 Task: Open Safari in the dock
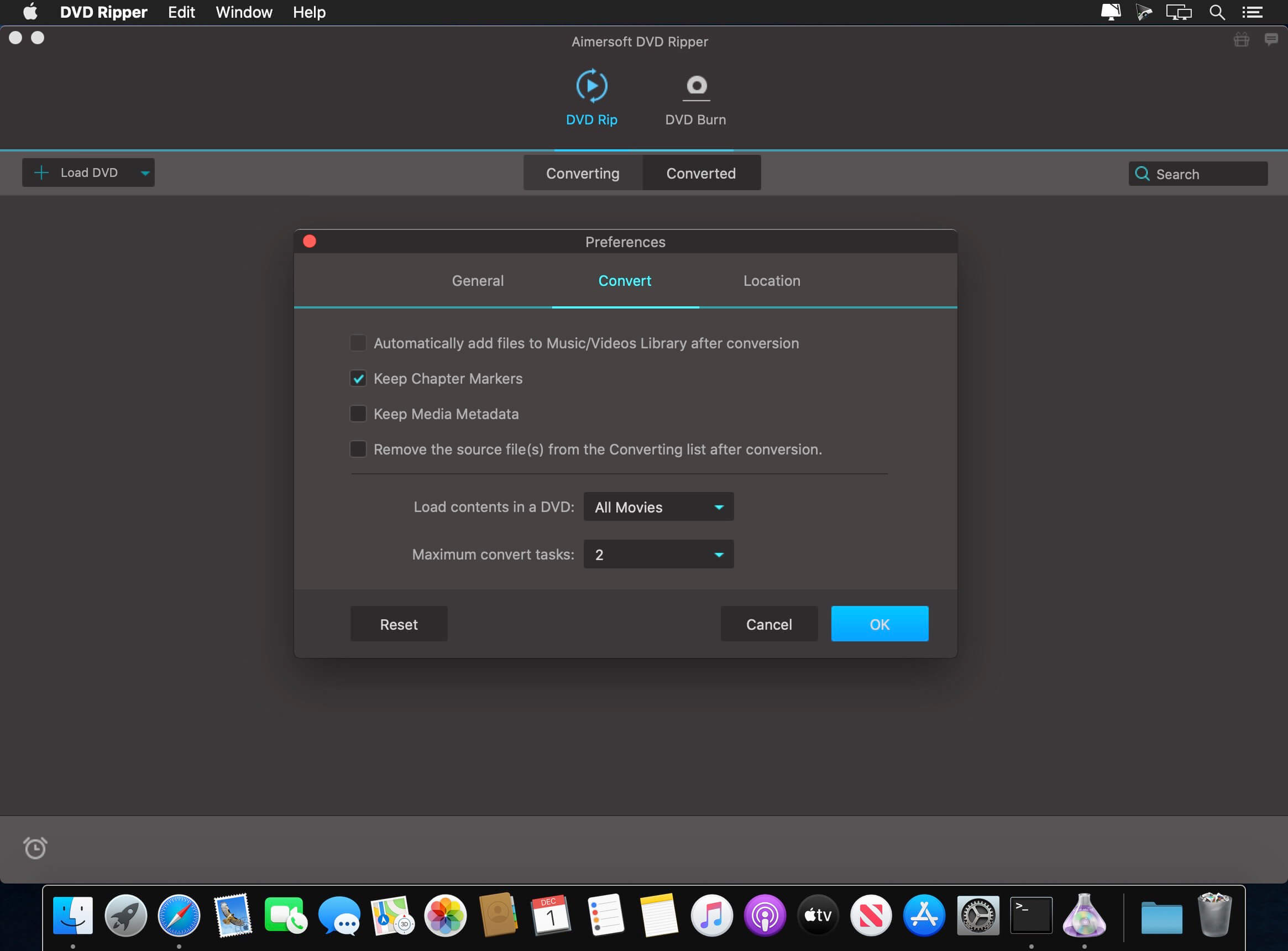point(179,915)
